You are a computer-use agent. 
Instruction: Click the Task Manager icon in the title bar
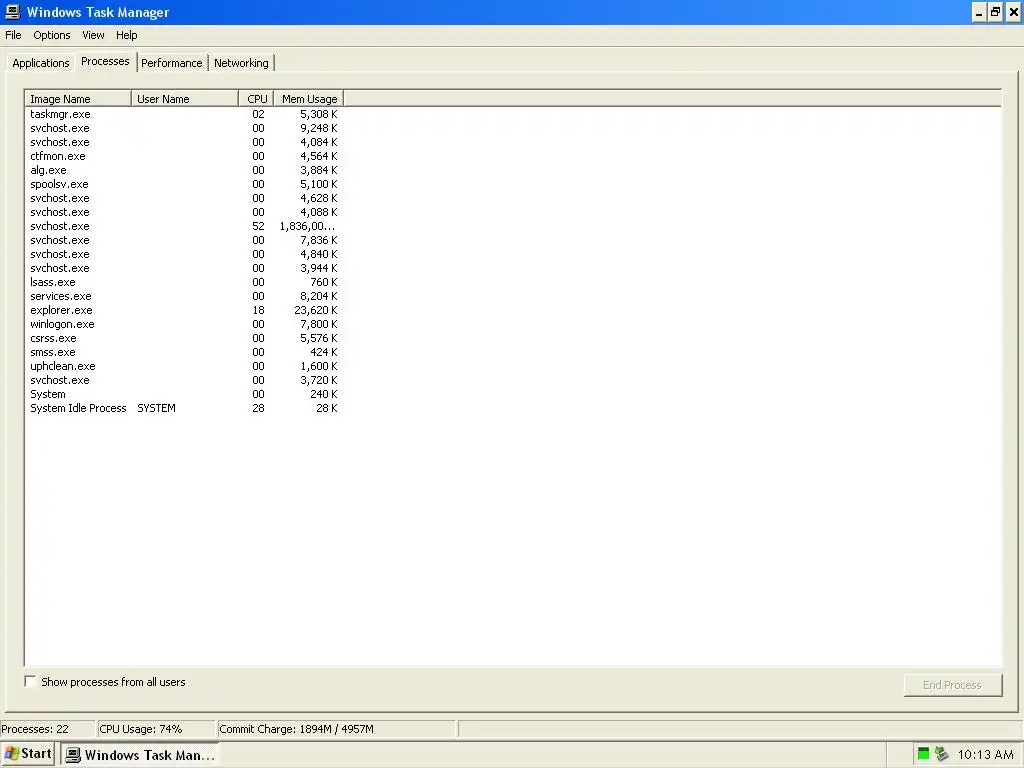[x=12, y=12]
